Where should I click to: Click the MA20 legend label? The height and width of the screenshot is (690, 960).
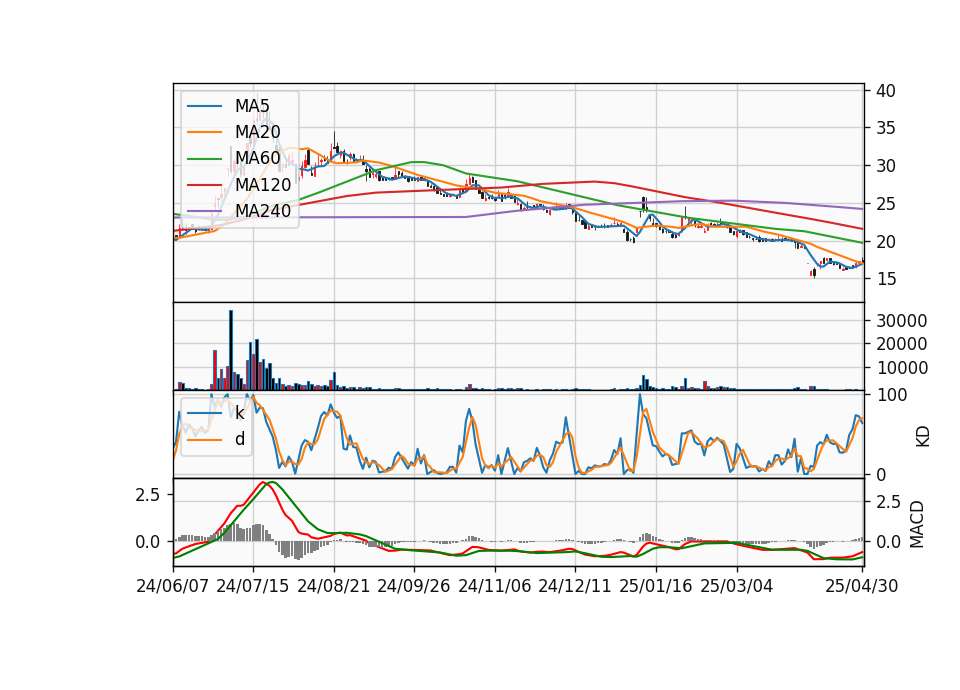pos(257,132)
